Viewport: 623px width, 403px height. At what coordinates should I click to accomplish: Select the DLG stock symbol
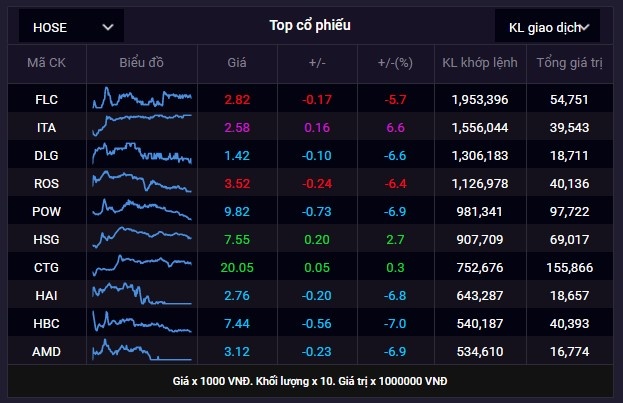tap(47, 156)
